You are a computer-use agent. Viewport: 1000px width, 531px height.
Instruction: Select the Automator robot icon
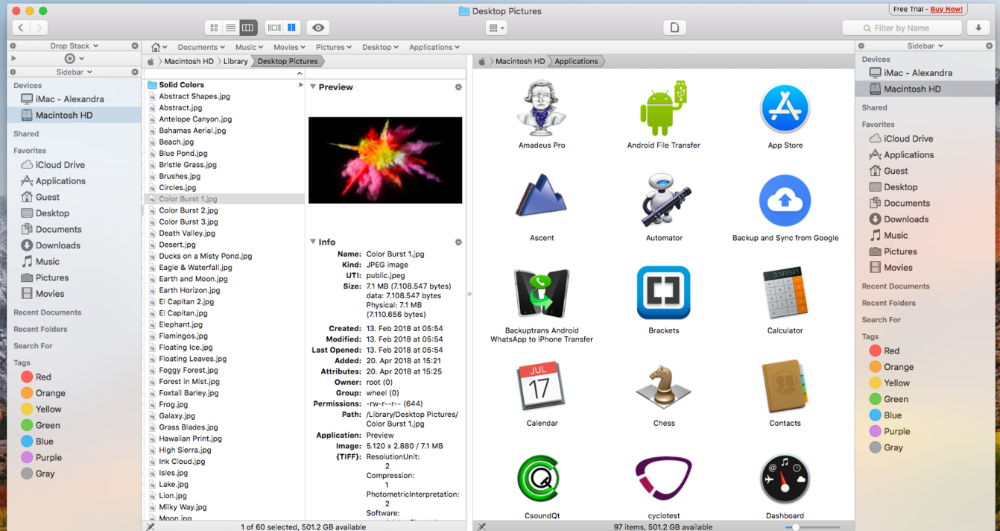click(x=663, y=201)
